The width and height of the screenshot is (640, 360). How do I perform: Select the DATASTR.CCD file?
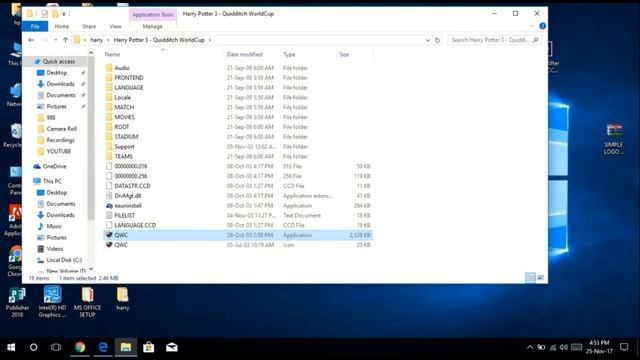[132, 186]
